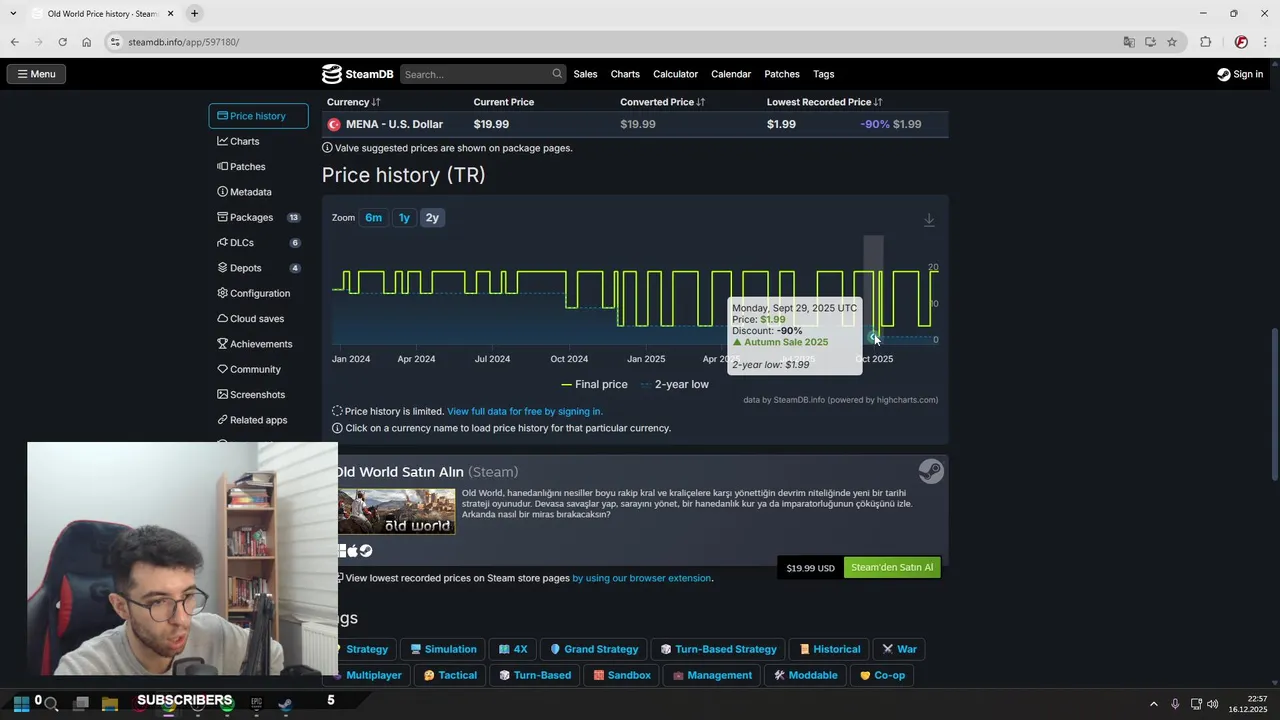
Task: Select Cloud saves in the sidebar
Action: coord(258,319)
